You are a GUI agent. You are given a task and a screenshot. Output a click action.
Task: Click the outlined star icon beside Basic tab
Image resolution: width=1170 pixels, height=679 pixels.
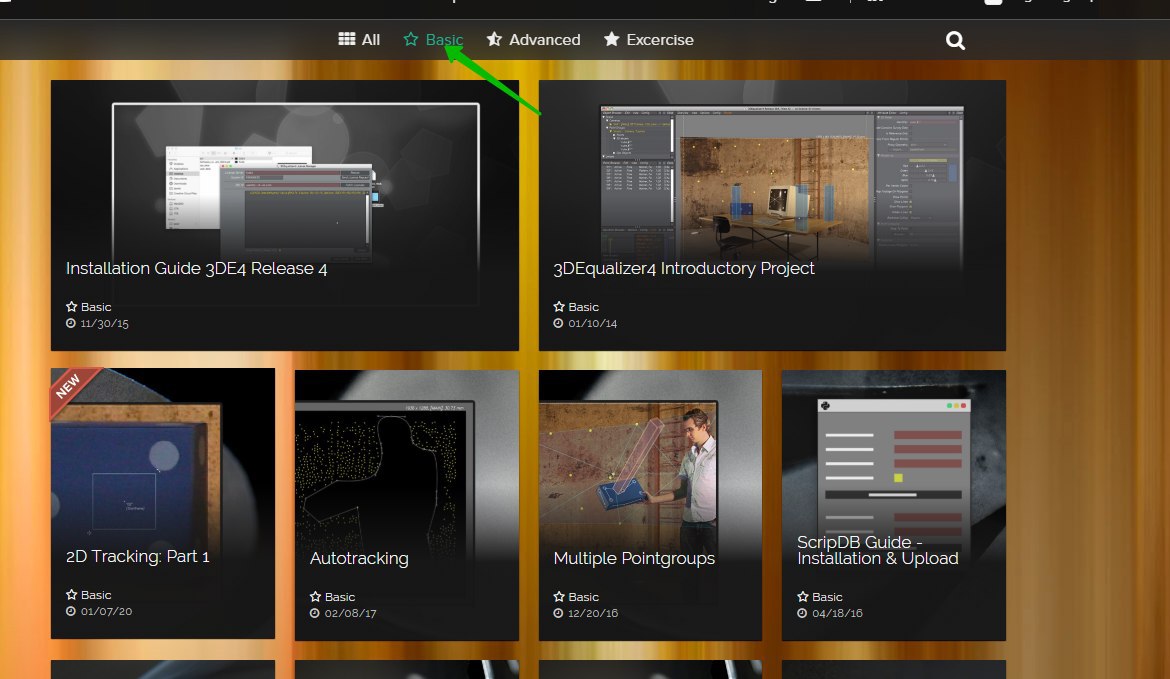pyautogui.click(x=410, y=39)
